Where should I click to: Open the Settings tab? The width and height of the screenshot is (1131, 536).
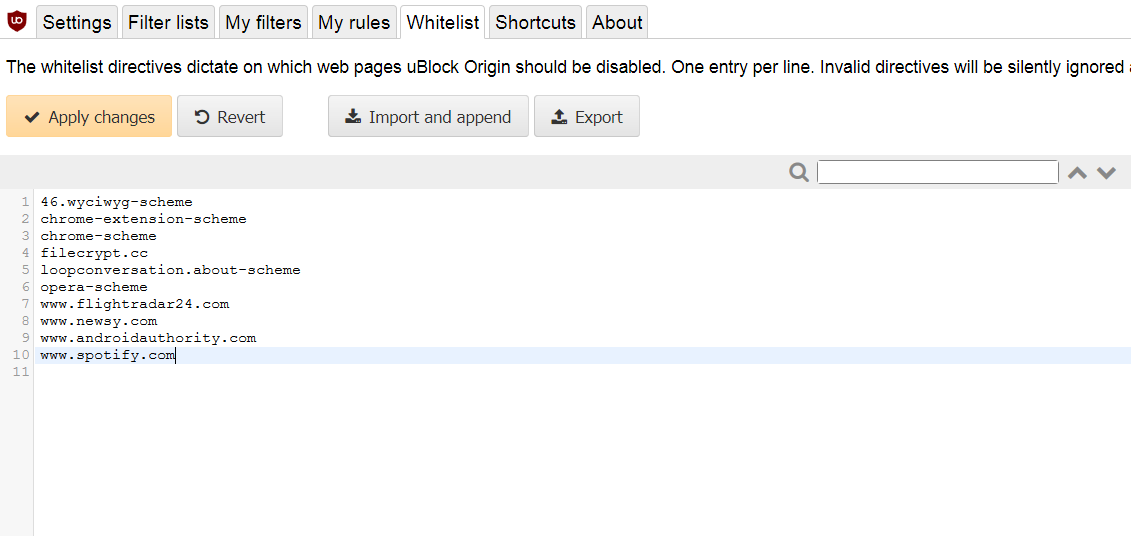click(77, 22)
